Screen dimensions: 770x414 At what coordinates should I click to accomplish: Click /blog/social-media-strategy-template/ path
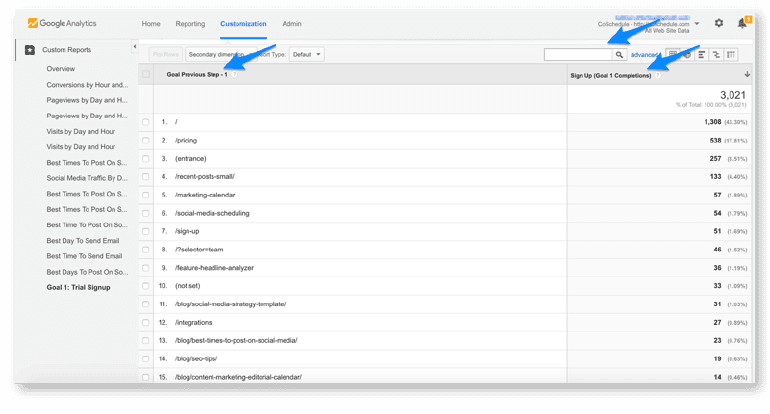click(230, 304)
